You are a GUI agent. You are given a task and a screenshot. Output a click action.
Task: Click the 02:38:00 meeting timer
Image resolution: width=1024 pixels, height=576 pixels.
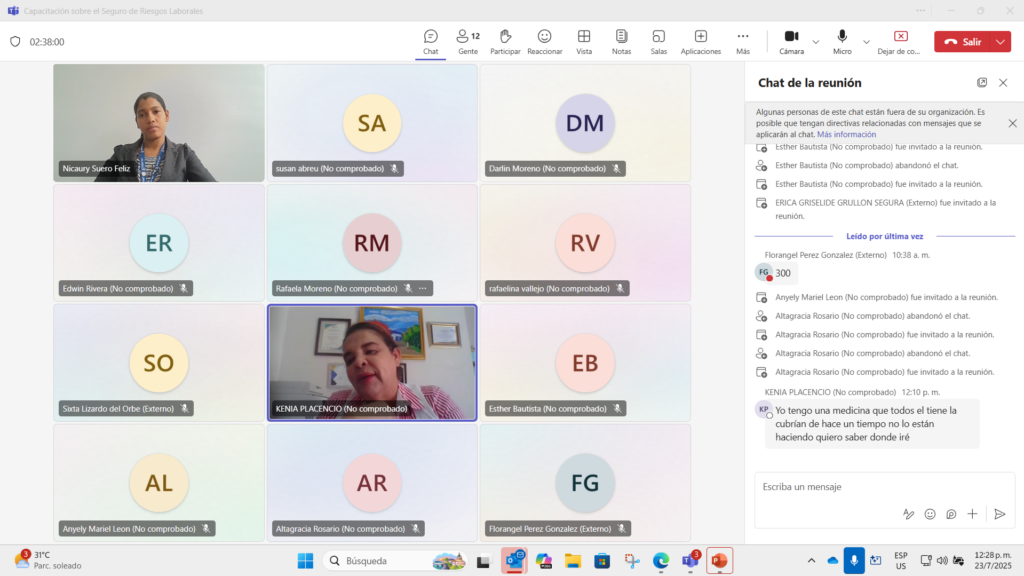47,42
